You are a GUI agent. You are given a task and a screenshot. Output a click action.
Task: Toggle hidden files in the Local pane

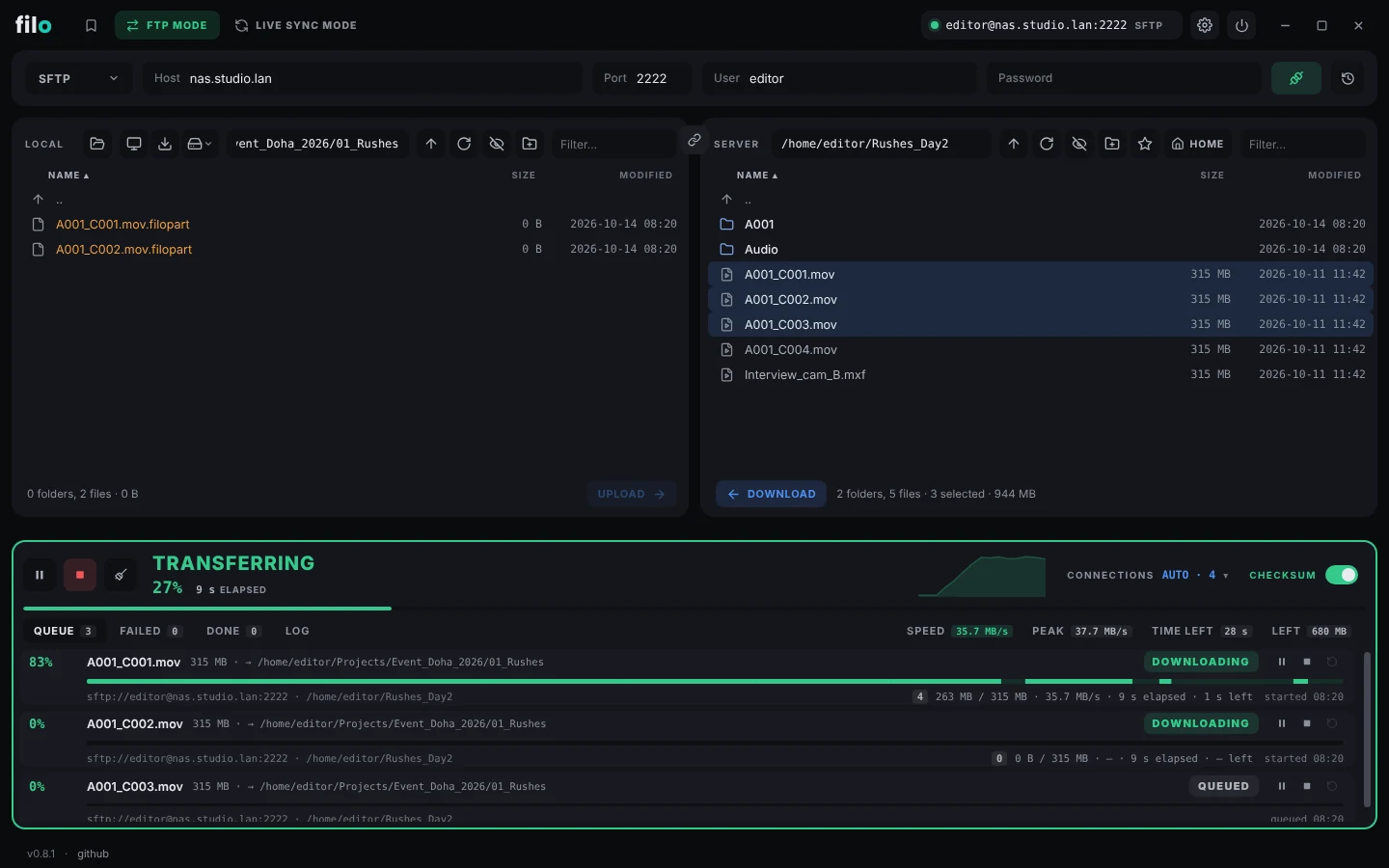pos(497,144)
